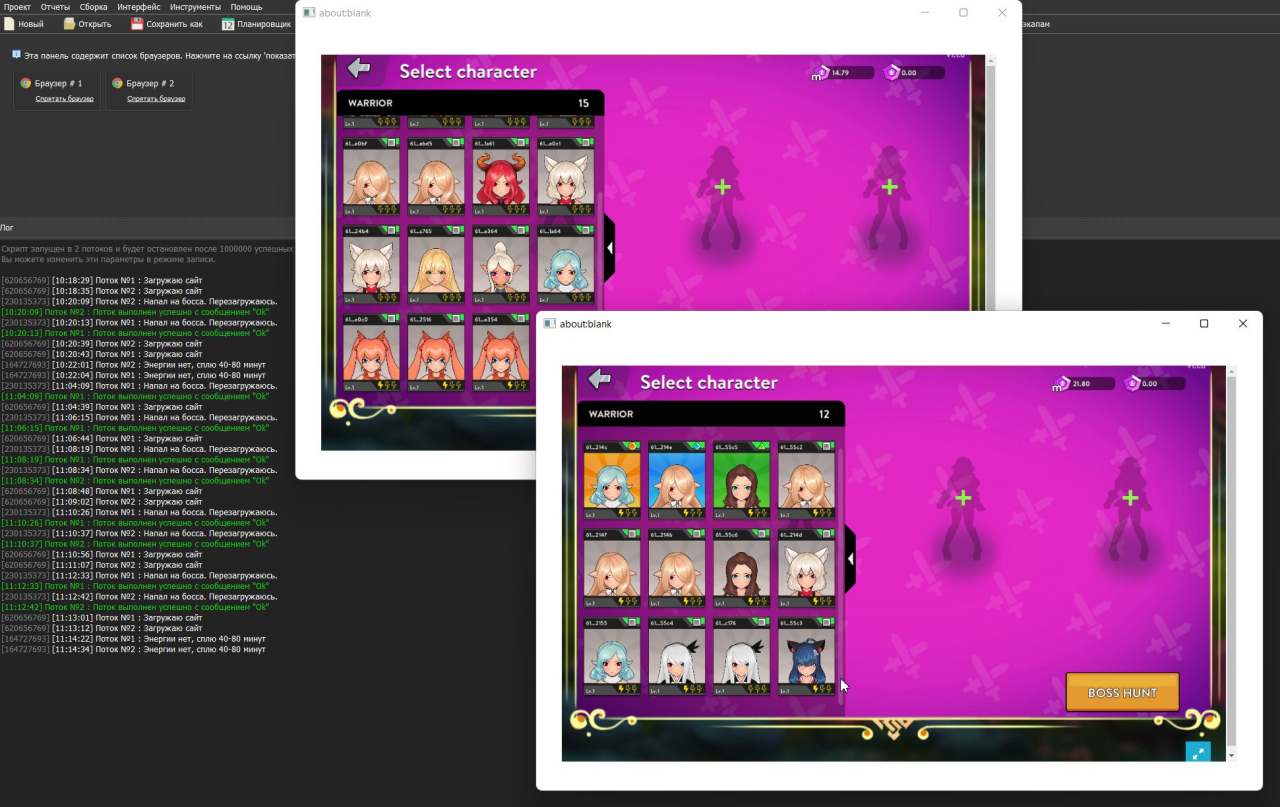Screen dimensions: 1280x807
Task: Click the Сохранить как toolbar button
Action: [x=167, y=24]
